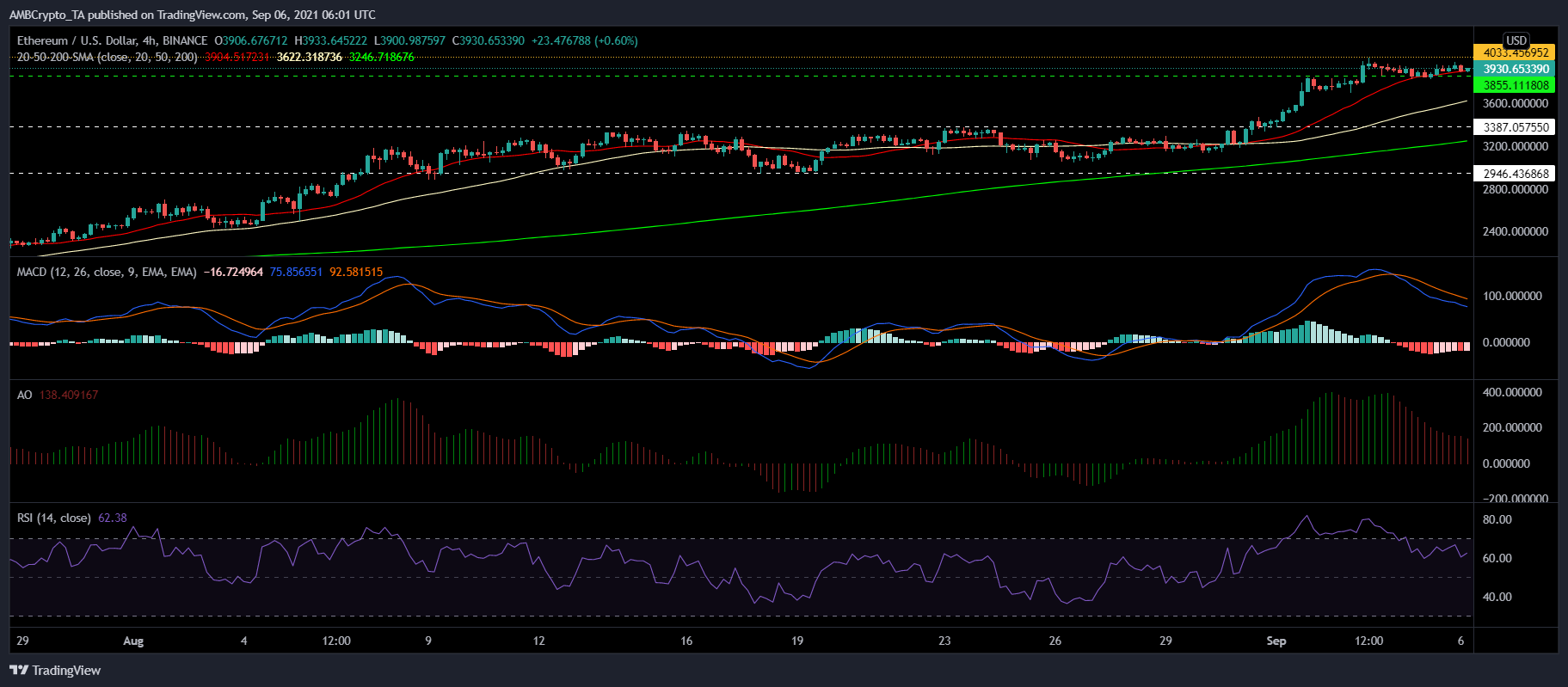Click the +23.476788 (+0.60%) change value
The width and height of the screenshot is (1568, 687).
click(x=585, y=40)
